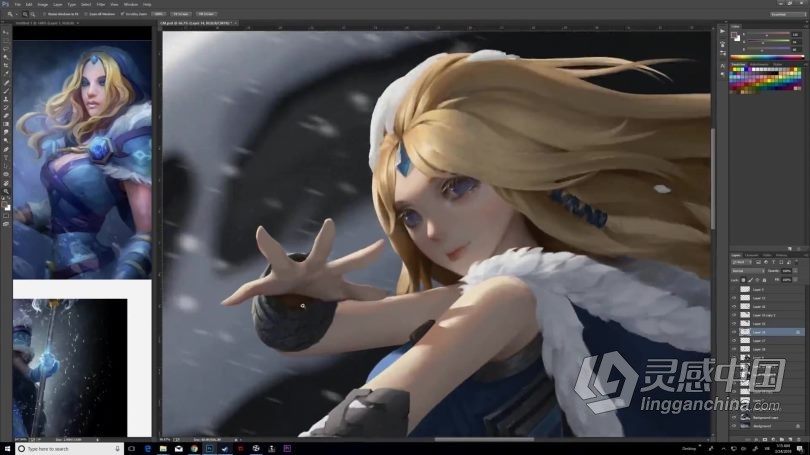Select the Dodge tool
The image size is (810, 455).
pos(6,140)
